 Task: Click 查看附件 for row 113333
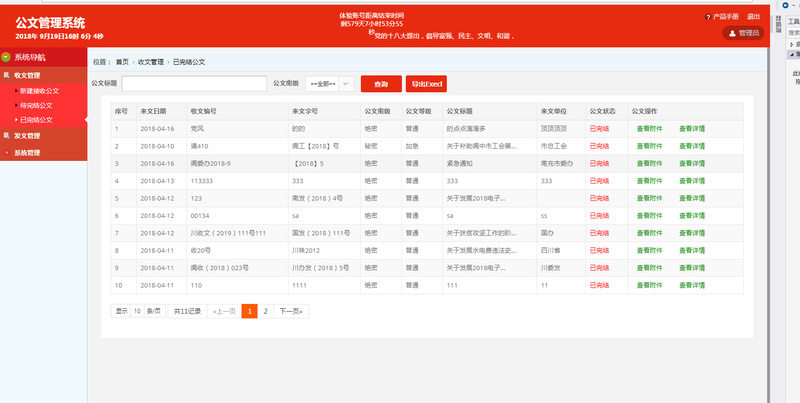click(649, 181)
